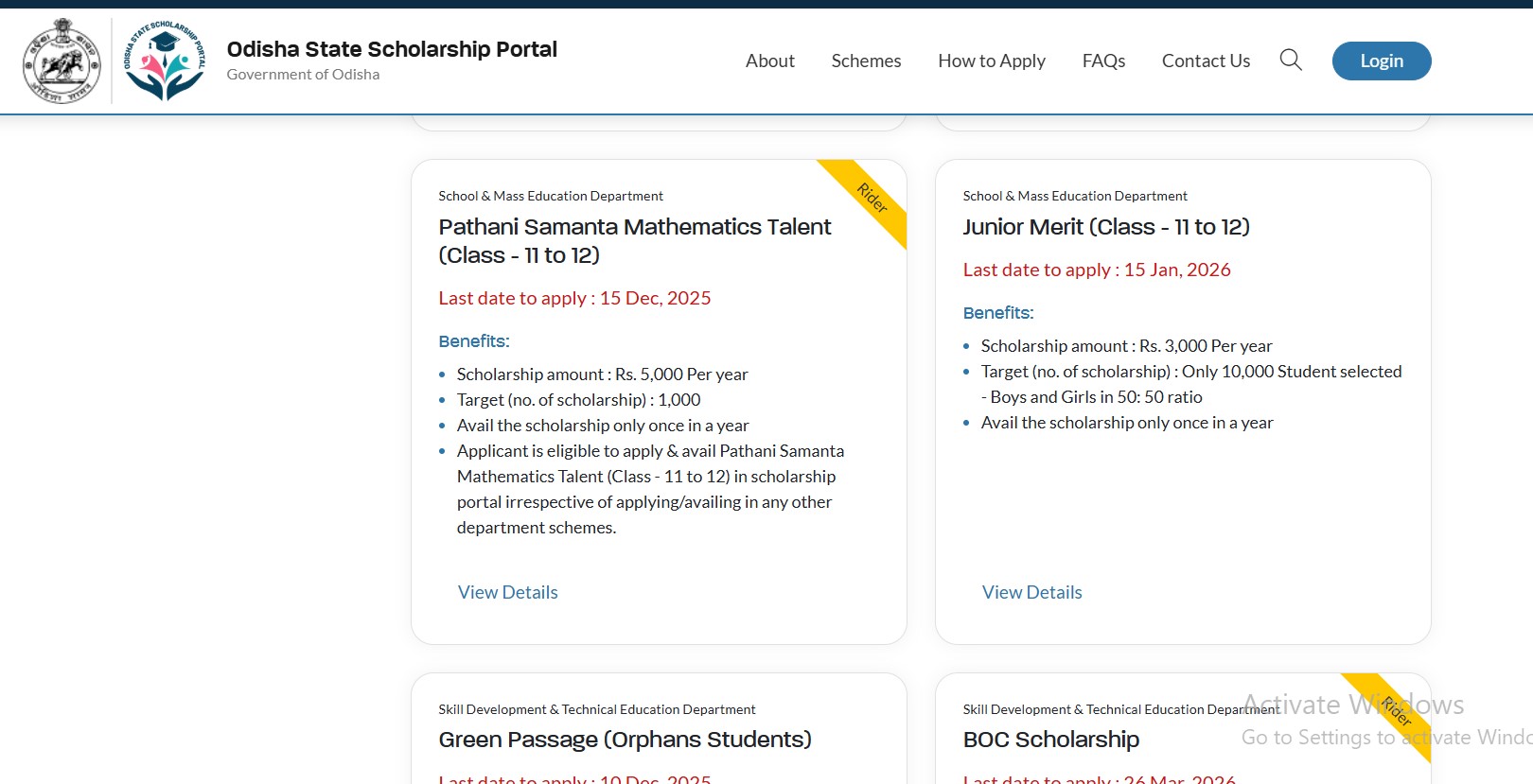Click the Login button
The width and height of the screenshot is (1533, 784).
[x=1382, y=61]
